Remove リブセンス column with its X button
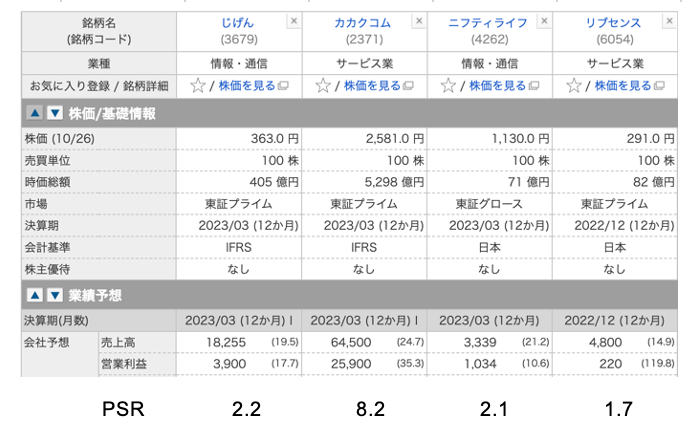This screenshot has height=424, width=698. point(670,21)
